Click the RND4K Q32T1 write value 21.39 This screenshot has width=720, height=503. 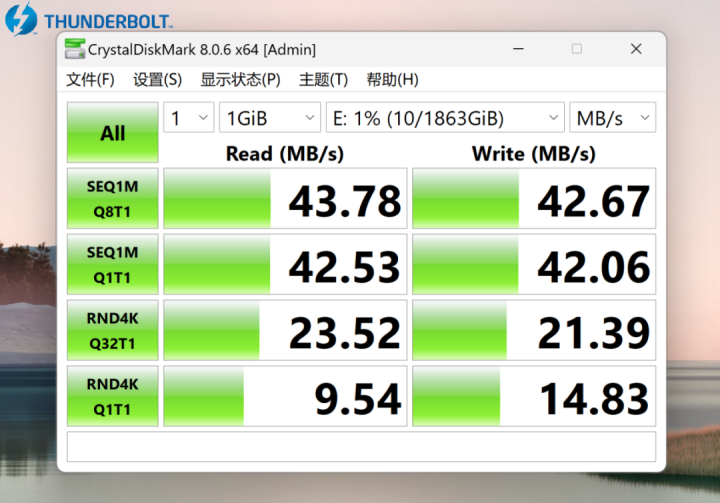(x=534, y=330)
